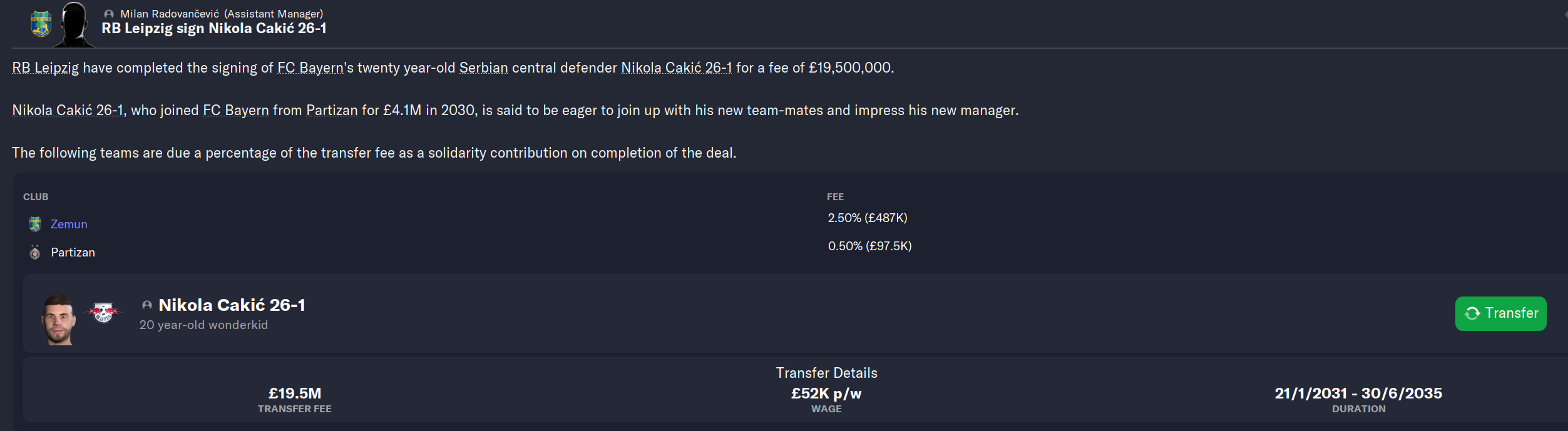
Task: Click the RB Leipzig logo beside the player portrait
Action: point(103,312)
